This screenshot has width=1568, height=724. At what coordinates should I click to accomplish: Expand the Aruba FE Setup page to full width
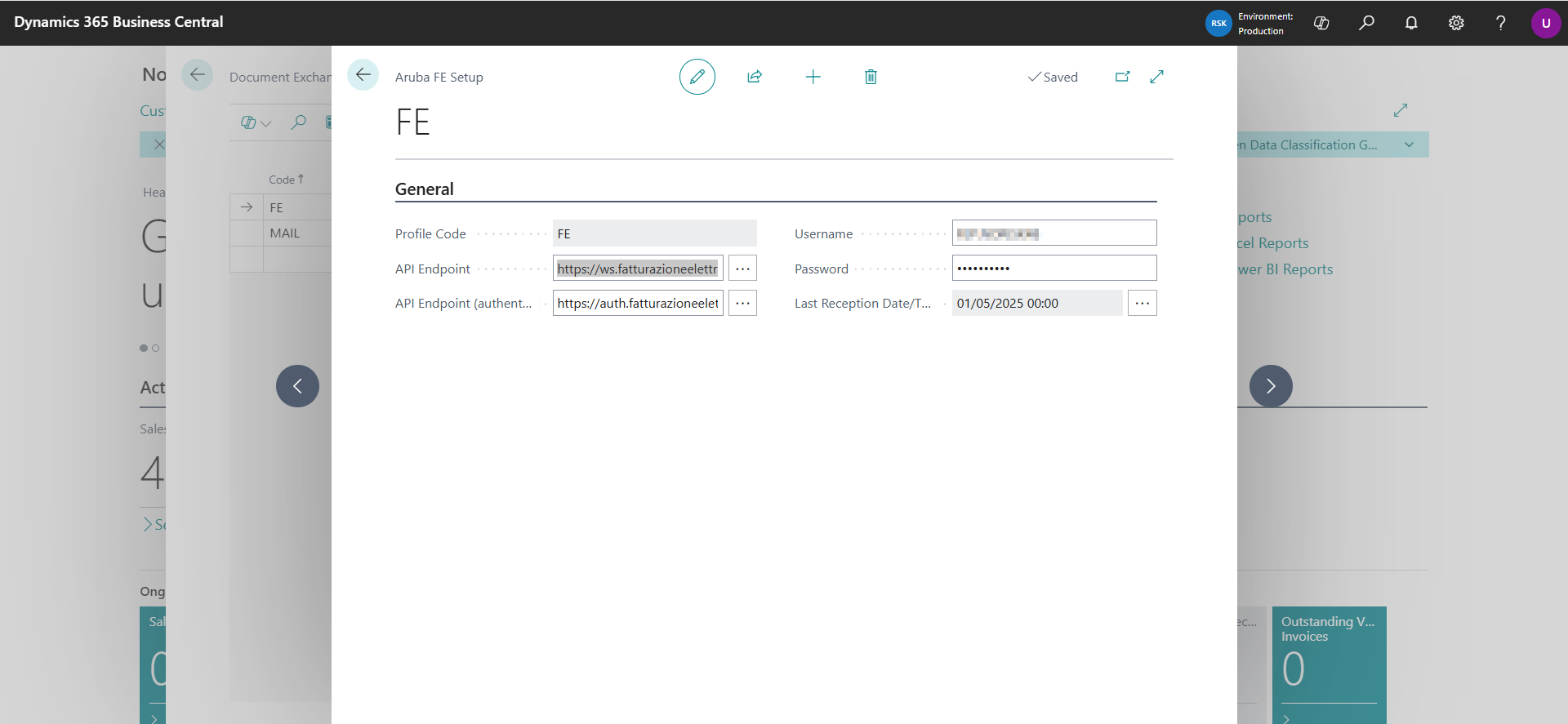tap(1156, 77)
